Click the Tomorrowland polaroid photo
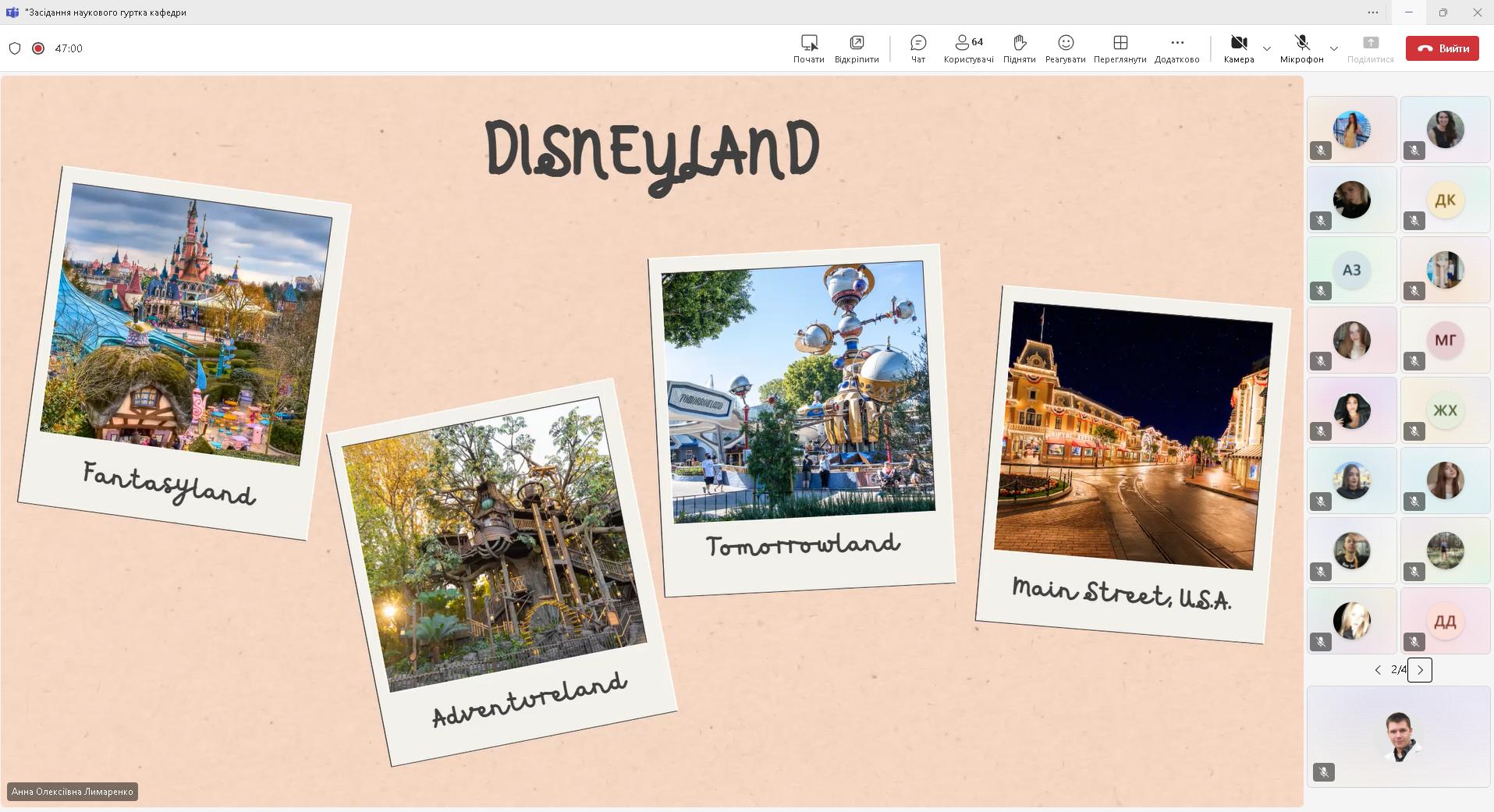1494x812 pixels. click(x=801, y=420)
